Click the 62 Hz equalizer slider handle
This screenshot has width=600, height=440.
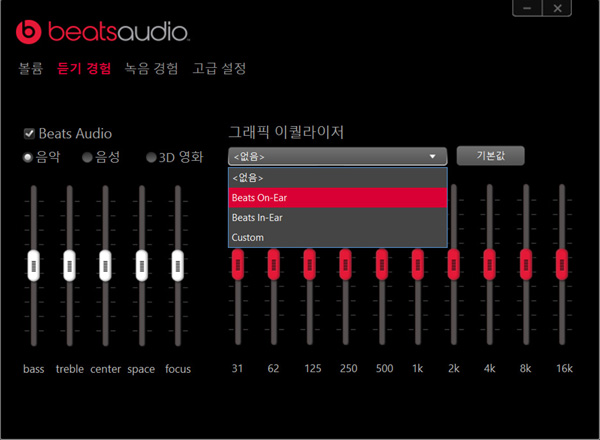pos(274,264)
